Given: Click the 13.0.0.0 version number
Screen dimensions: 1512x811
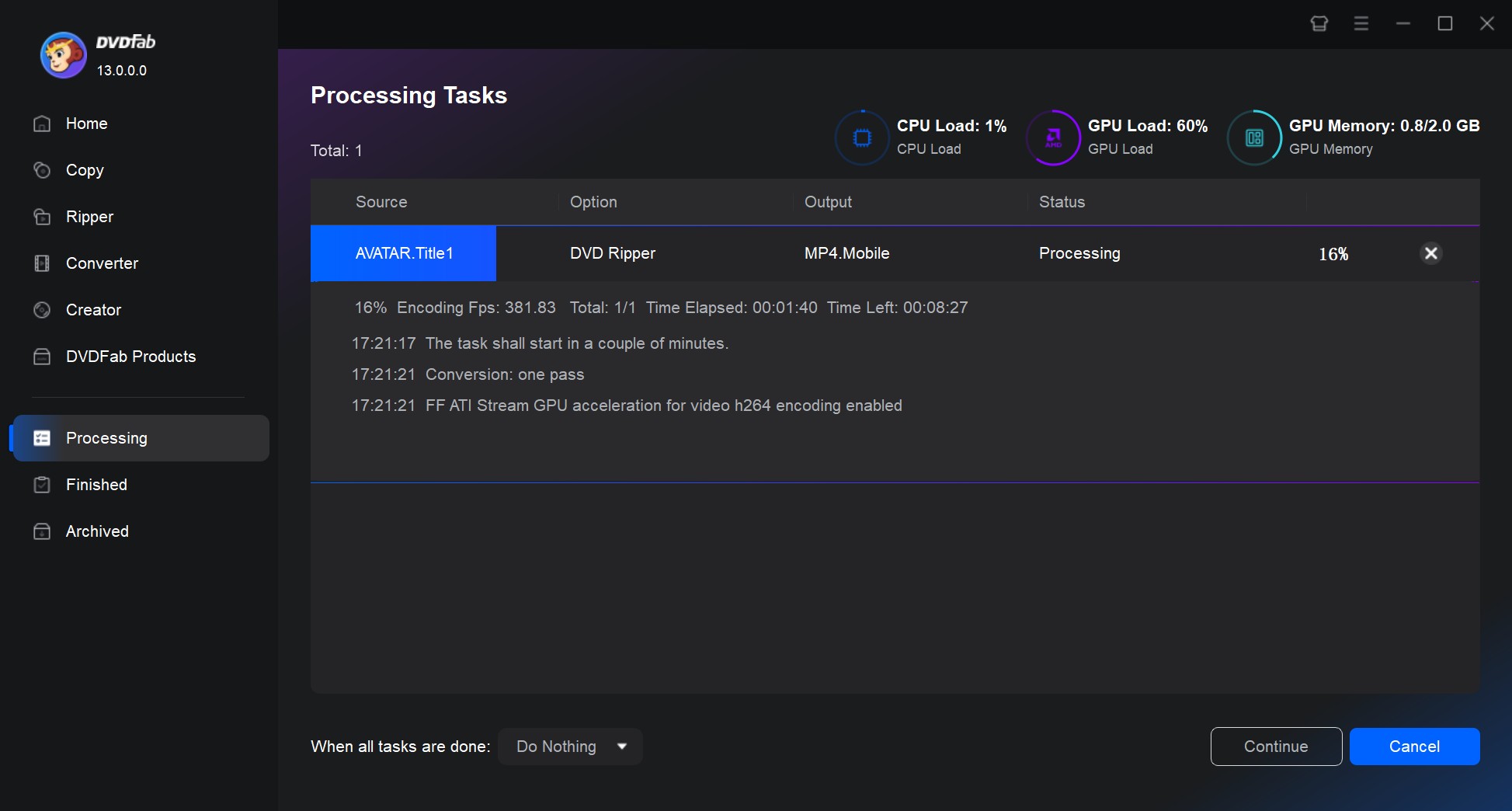Looking at the screenshot, I should tap(121, 71).
